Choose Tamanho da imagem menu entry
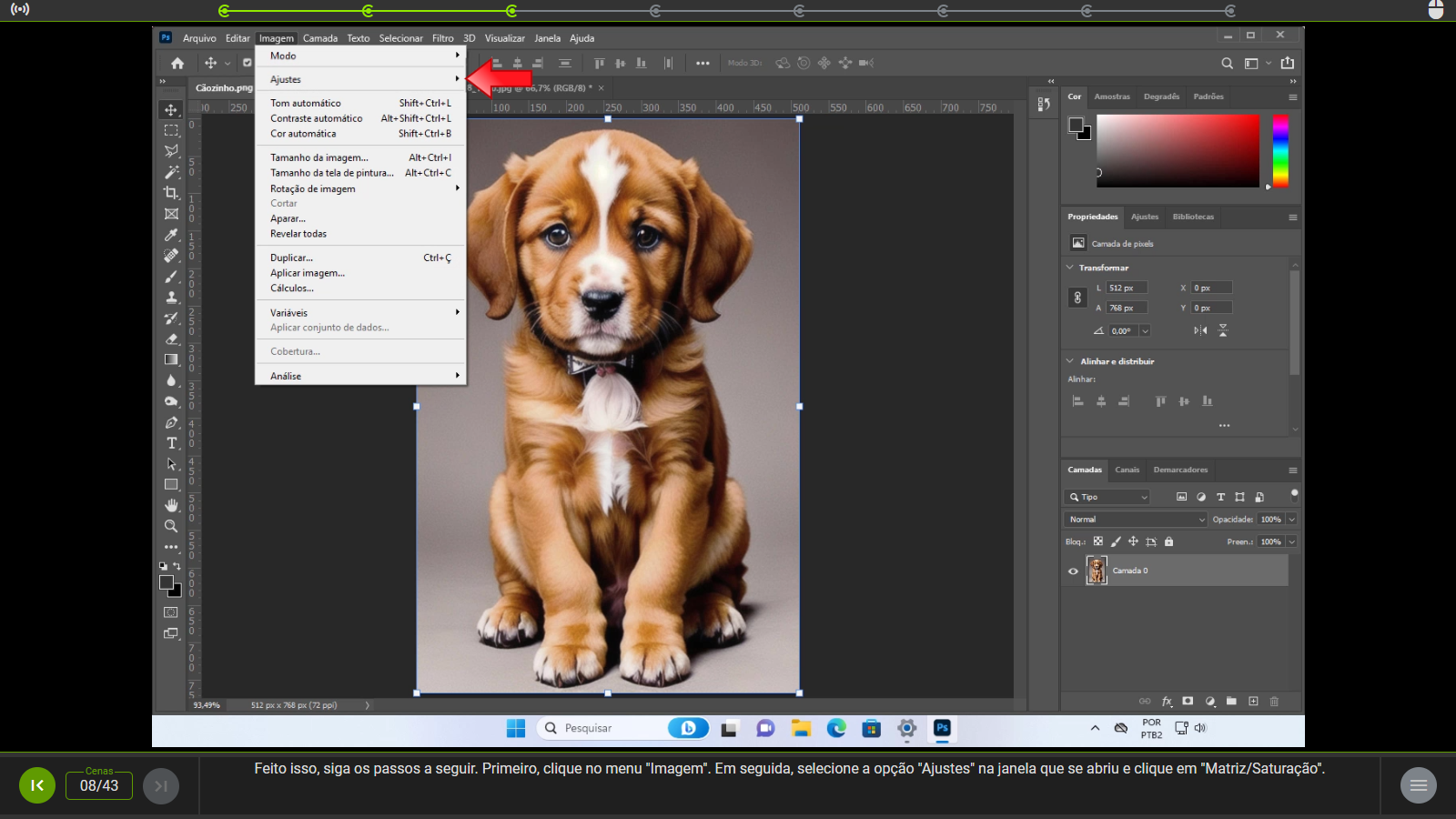1456x819 pixels. pos(319,157)
